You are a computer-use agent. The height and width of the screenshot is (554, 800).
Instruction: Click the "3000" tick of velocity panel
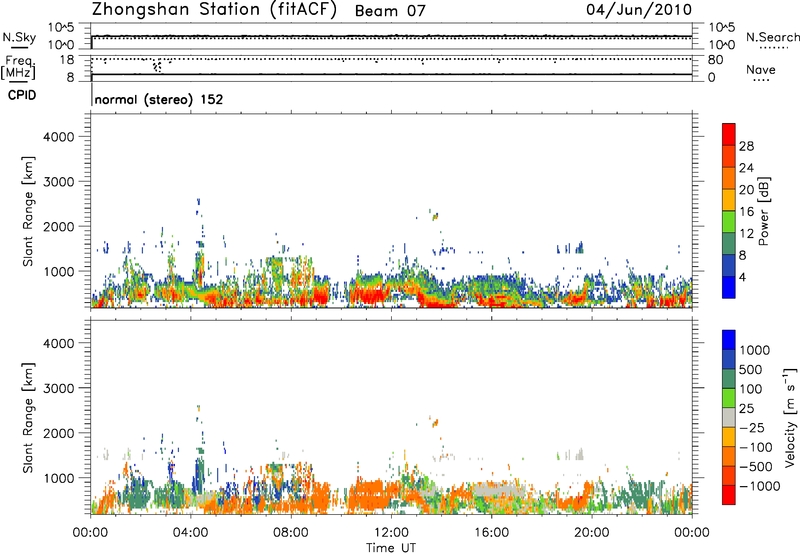[x=59, y=388]
